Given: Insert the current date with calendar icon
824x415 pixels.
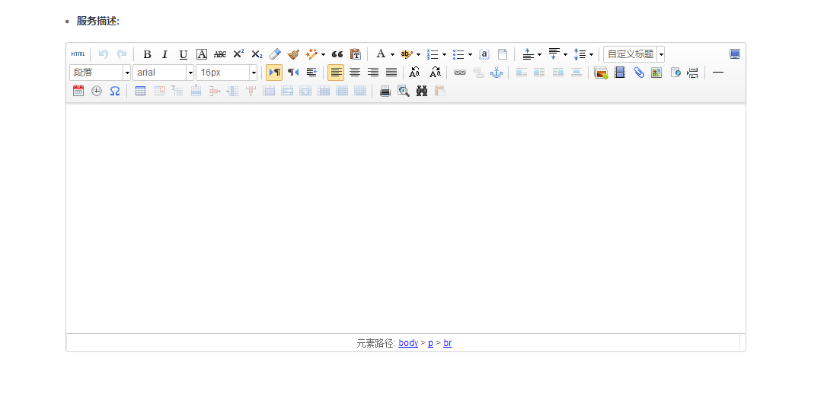Looking at the screenshot, I should 78,91.
